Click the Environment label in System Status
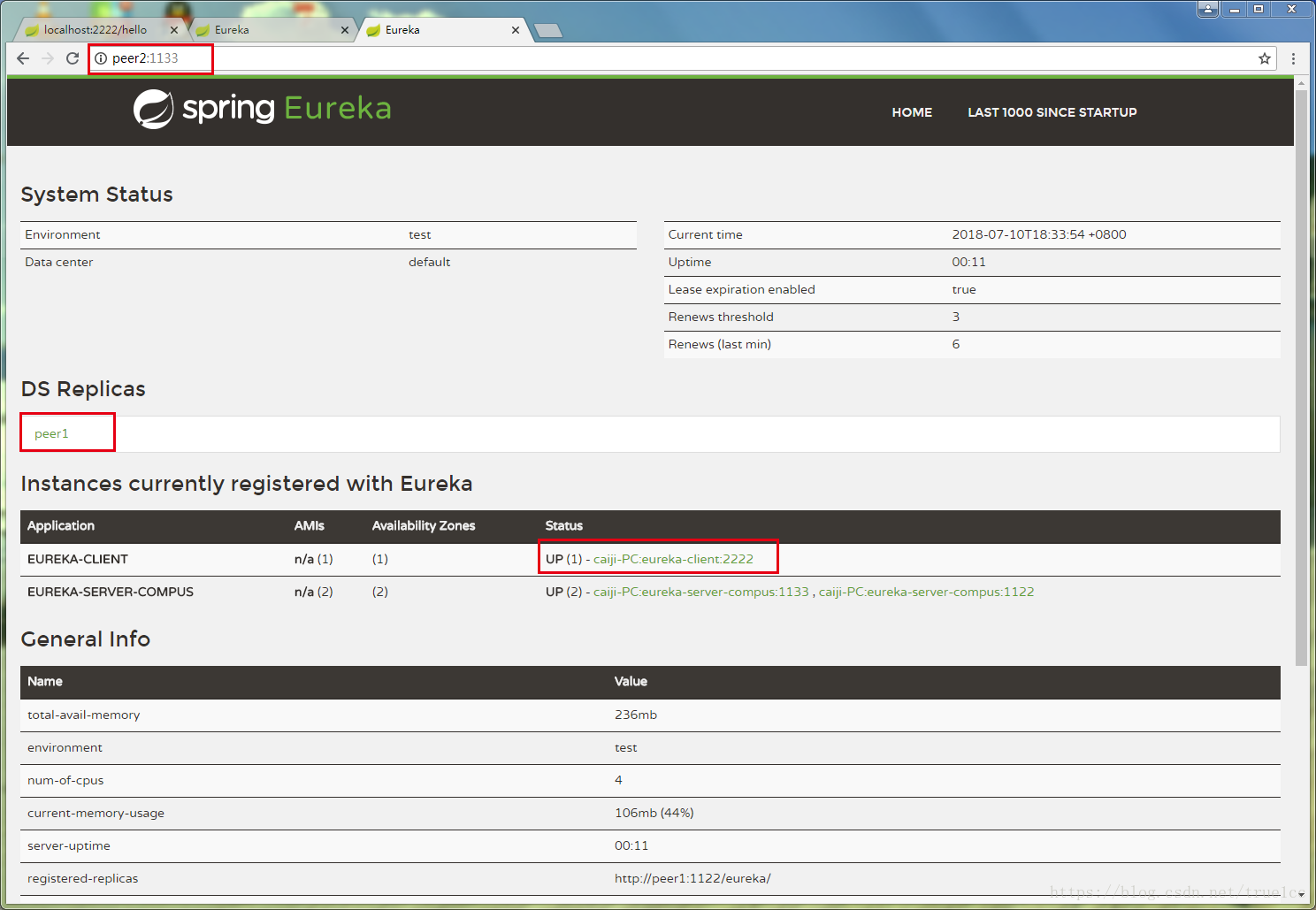This screenshot has height=910, width=1316. pos(63,234)
